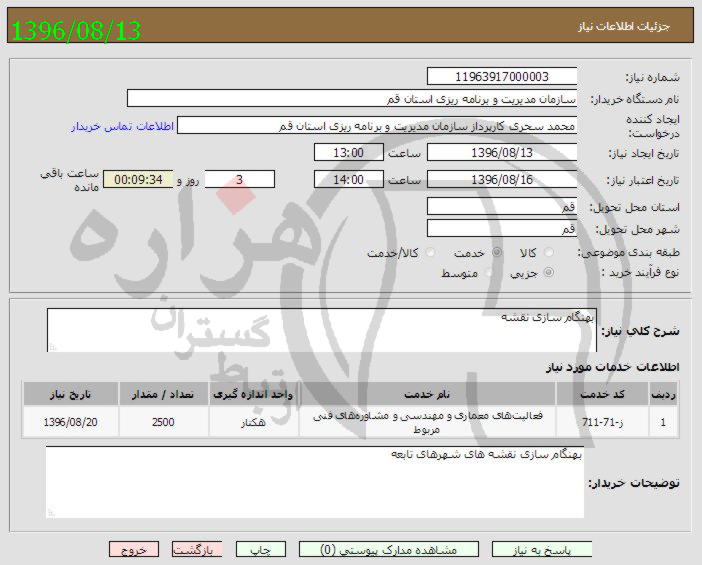This screenshot has width=702, height=565.
Task: Click the quantity 2500 cell
Action: pyautogui.click(x=163, y=422)
